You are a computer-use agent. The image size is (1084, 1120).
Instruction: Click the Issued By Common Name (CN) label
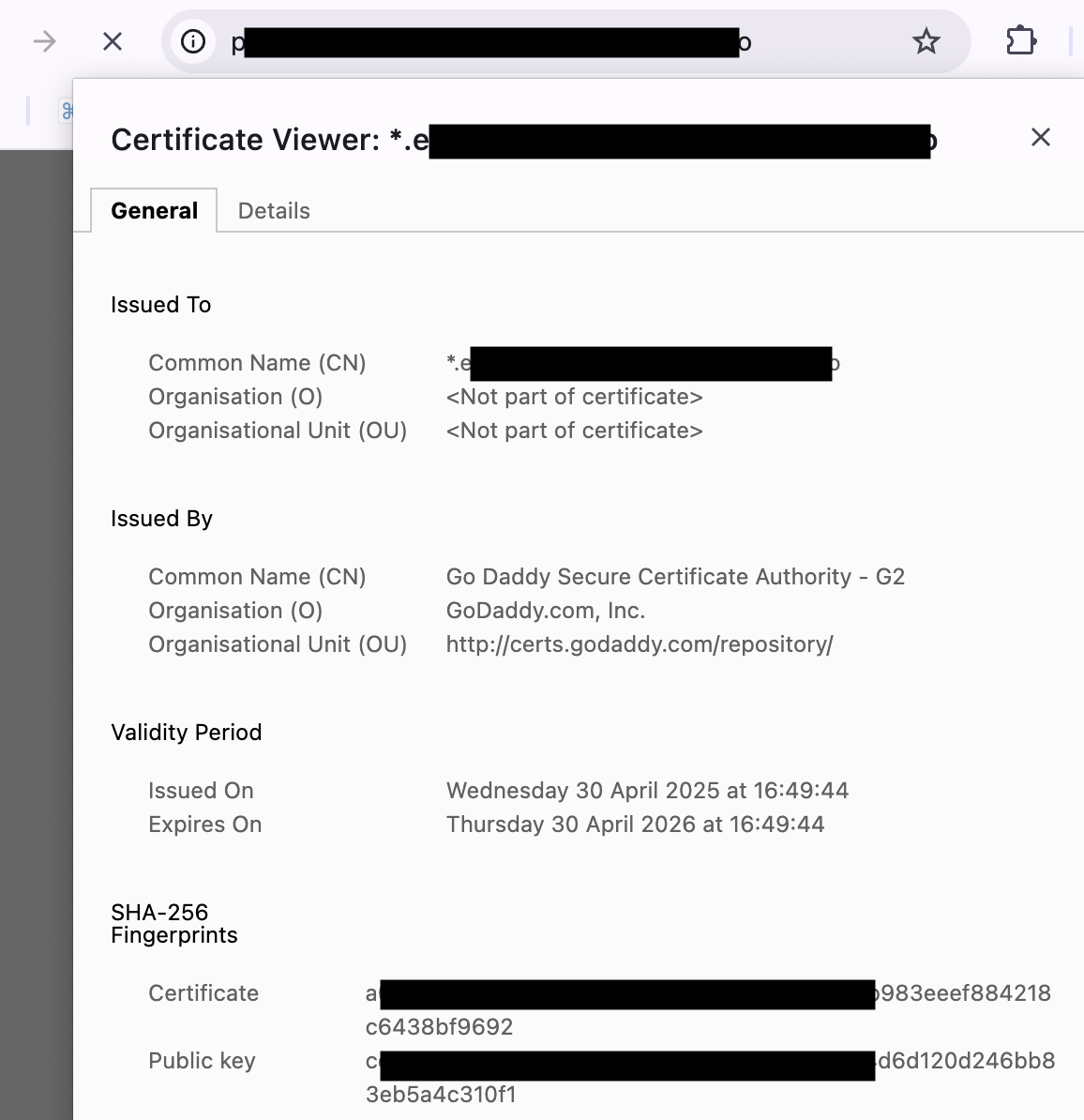[257, 577]
